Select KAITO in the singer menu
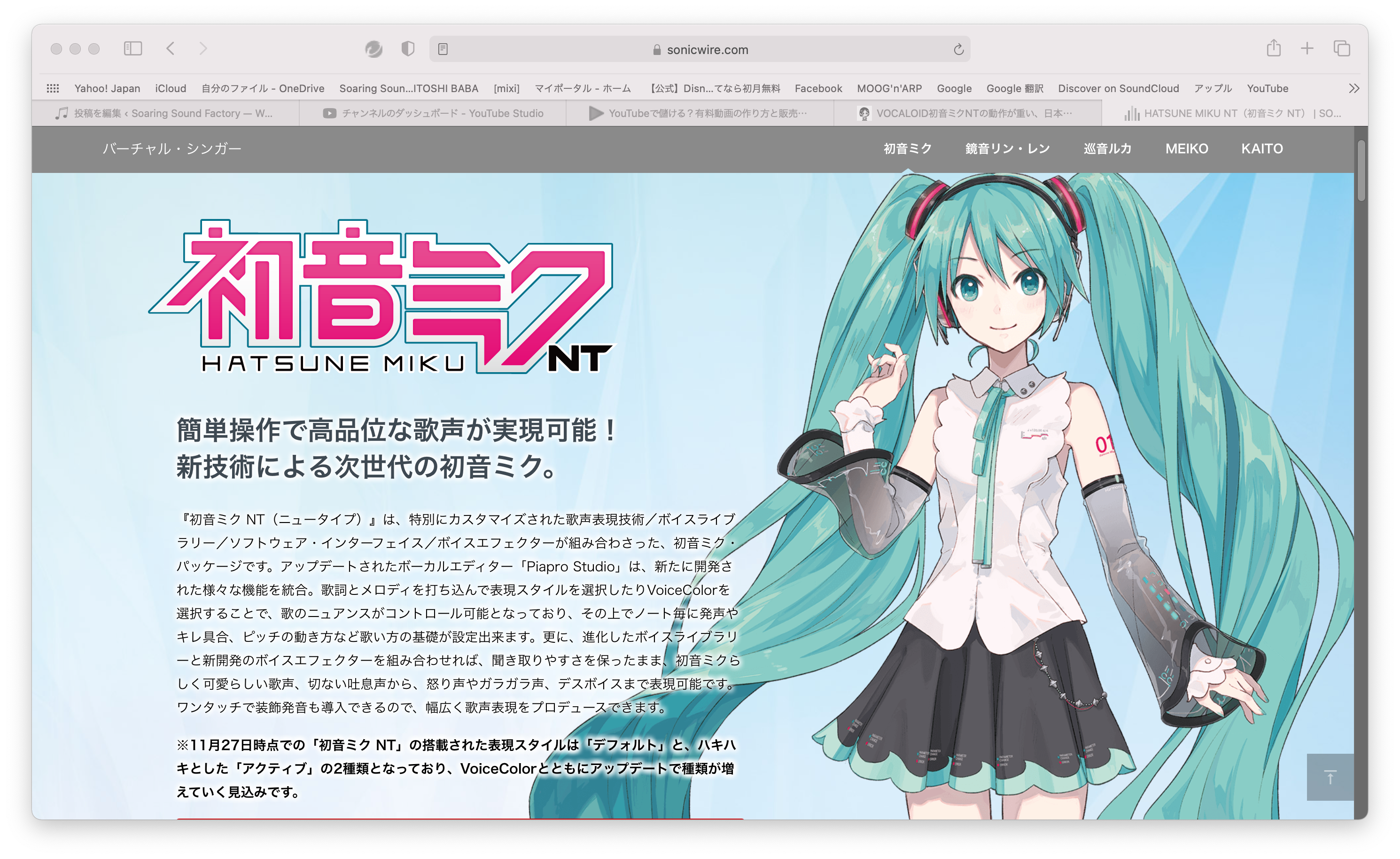 1261,148
